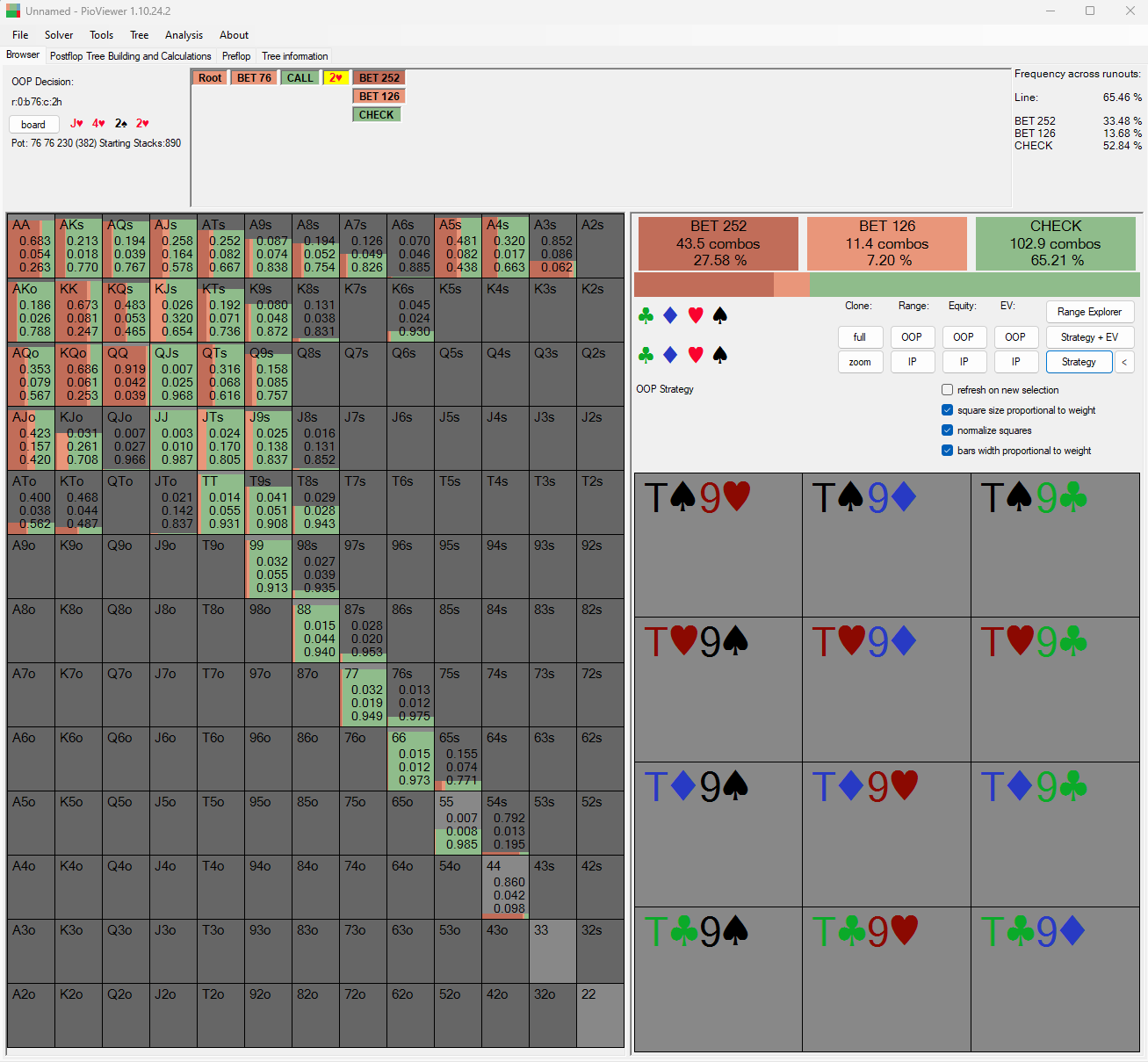Click the Range Explorer button
This screenshot has height=1062, width=1148.
click(x=1089, y=312)
